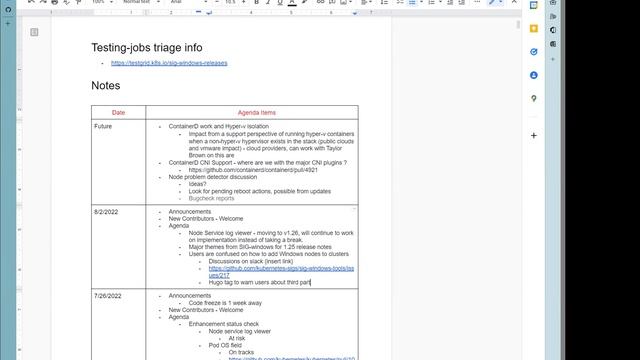Click "Major themes from SIG-windows" bullet
640x360 pixels.
click(x=260, y=247)
